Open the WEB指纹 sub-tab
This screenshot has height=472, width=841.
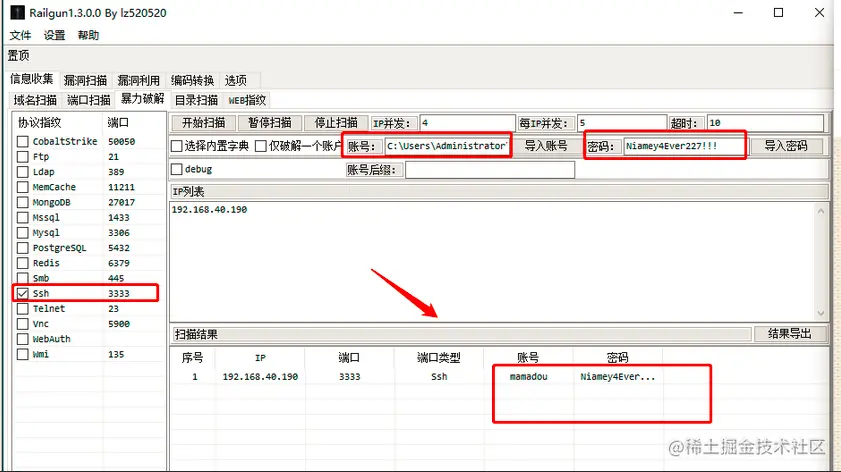click(x=247, y=100)
